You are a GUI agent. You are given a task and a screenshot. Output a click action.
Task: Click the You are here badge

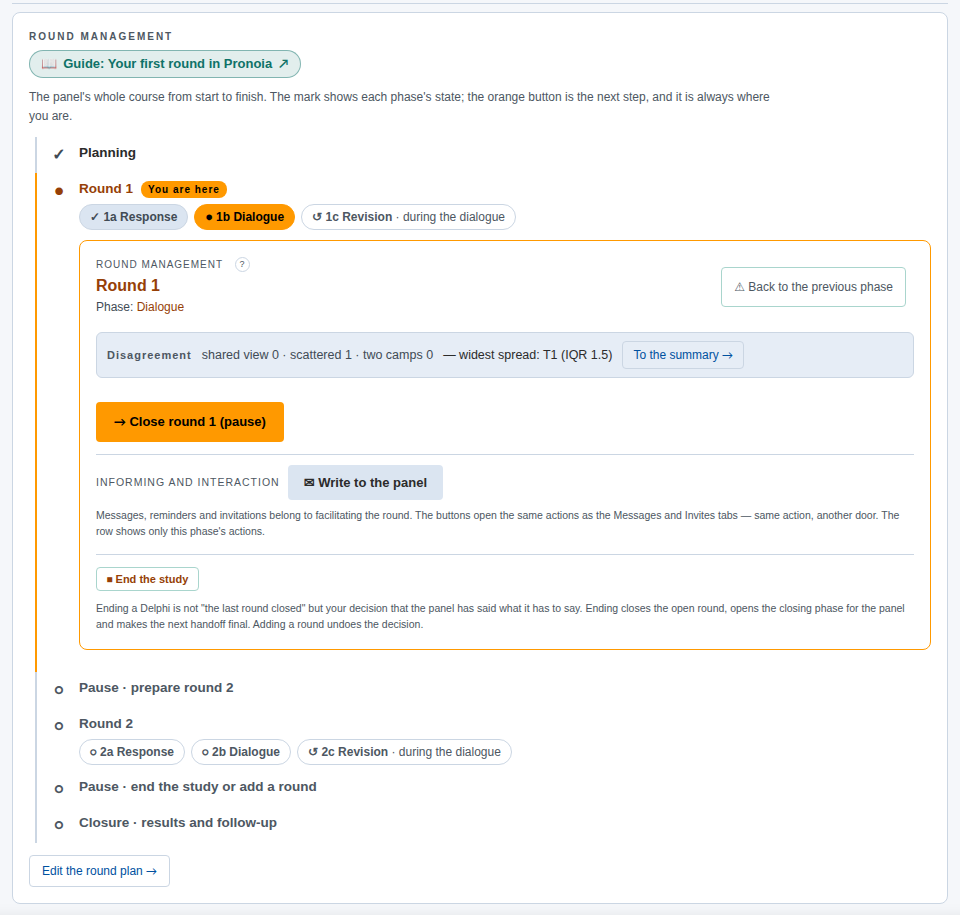[x=184, y=189]
